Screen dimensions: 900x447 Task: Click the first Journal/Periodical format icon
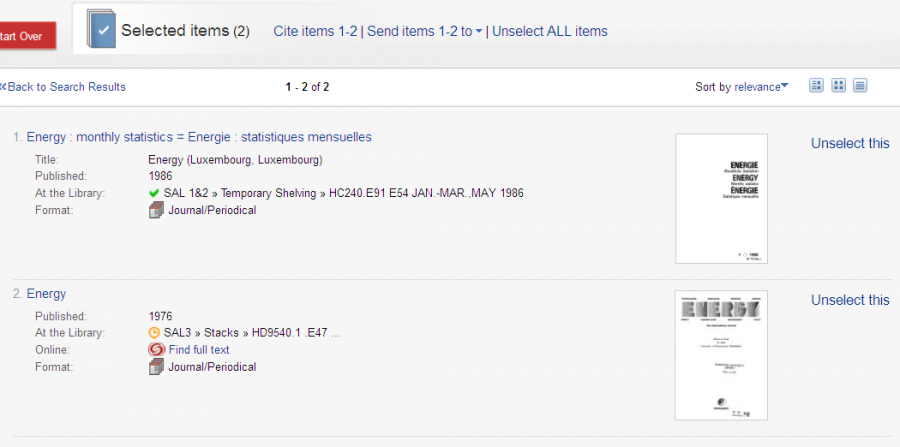pos(156,211)
